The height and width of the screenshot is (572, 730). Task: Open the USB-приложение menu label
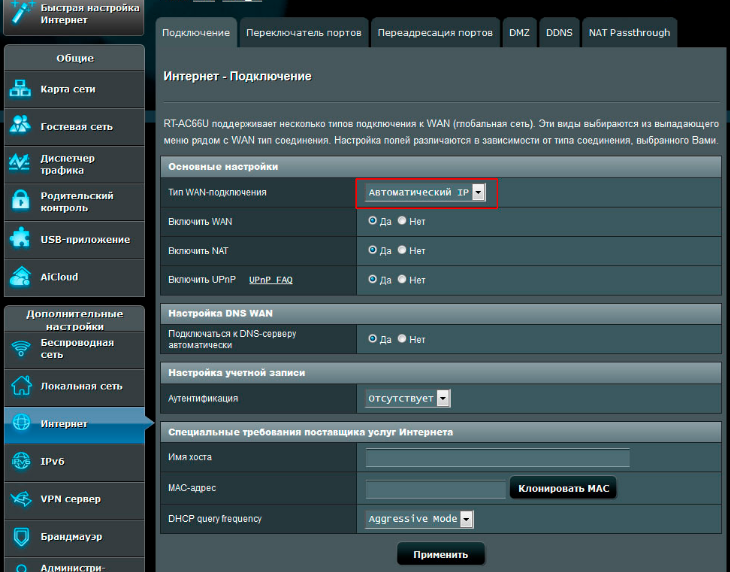85,239
